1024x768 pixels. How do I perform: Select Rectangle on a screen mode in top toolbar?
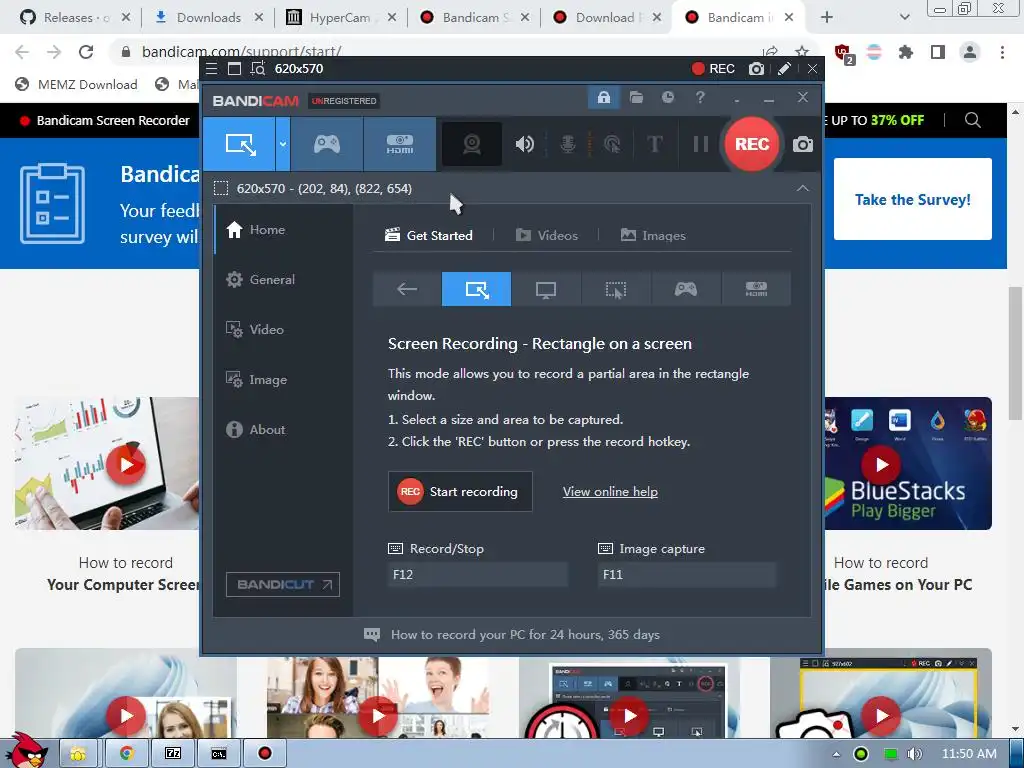239,144
